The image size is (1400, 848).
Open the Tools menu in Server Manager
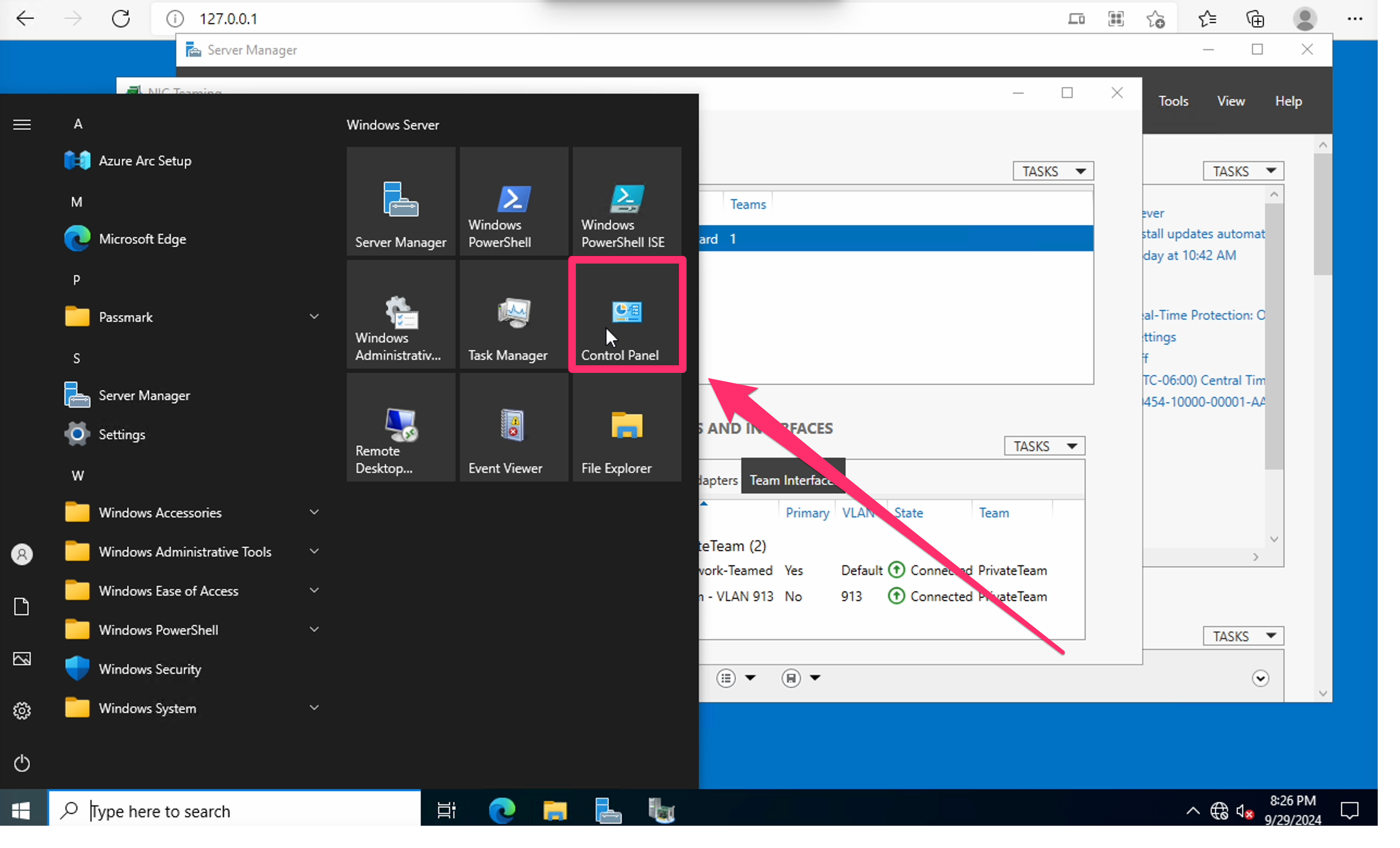click(x=1173, y=101)
